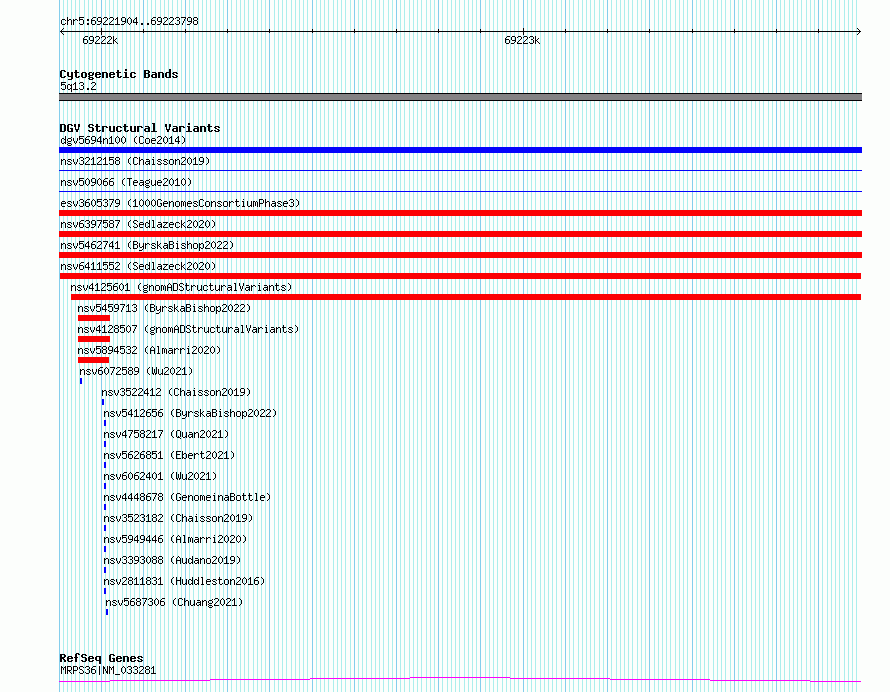Click the dgv5694n100 (Coe2014) variant label
The image size is (890, 692).
click(x=123, y=140)
